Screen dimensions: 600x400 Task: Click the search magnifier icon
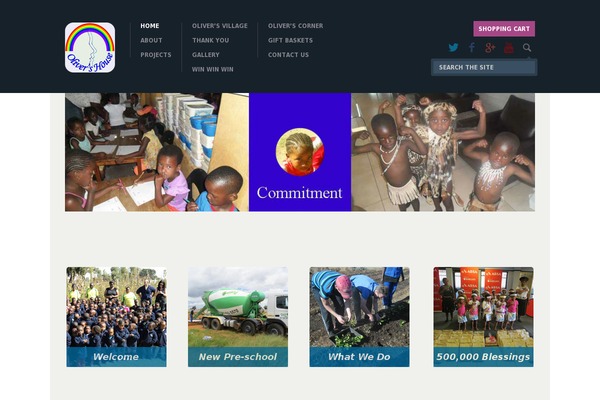coord(527,47)
